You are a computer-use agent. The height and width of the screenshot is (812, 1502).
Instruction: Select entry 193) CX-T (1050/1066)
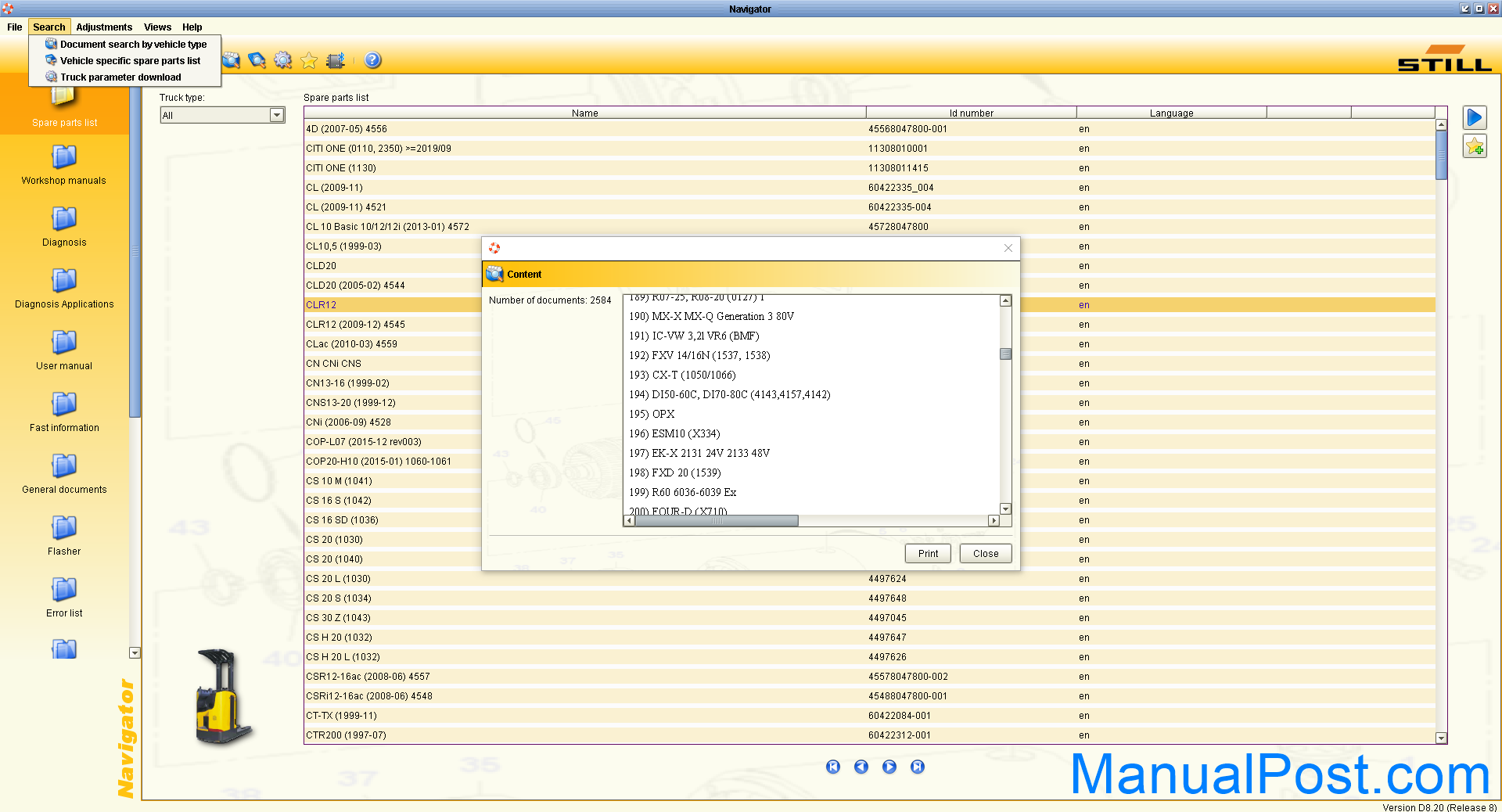point(682,375)
